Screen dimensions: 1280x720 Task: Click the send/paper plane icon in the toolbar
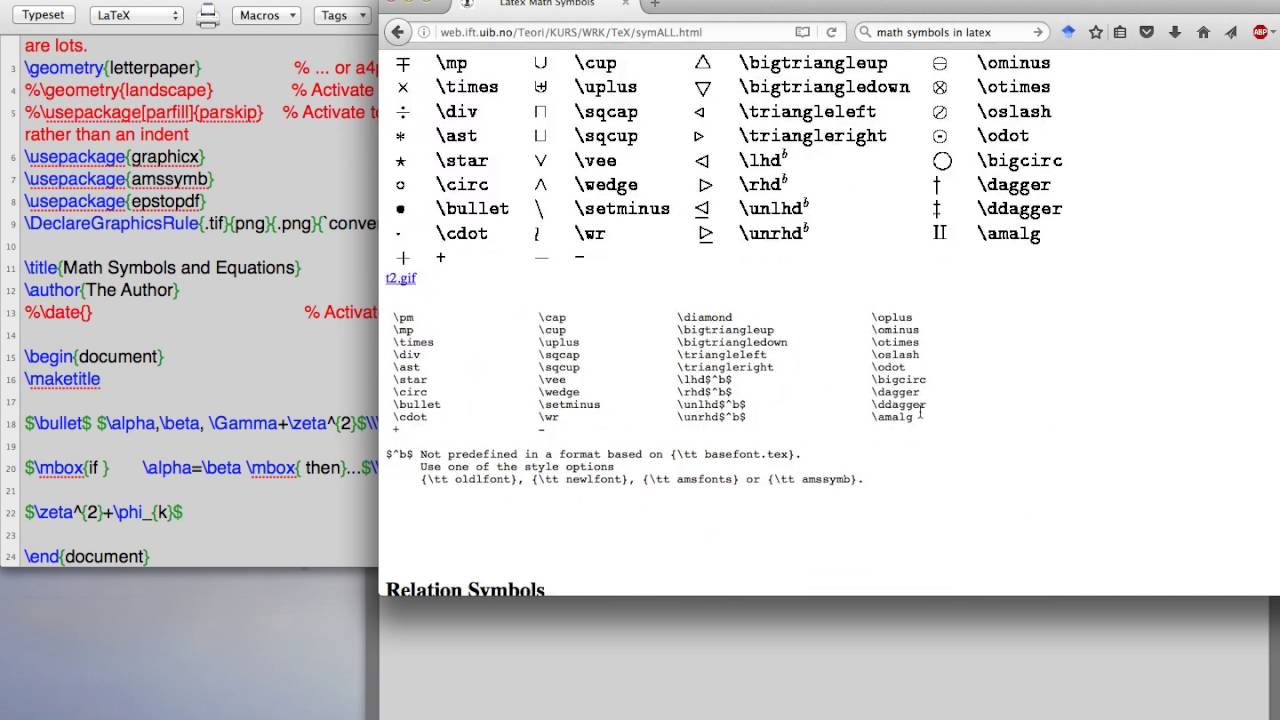click(1232, 32)
